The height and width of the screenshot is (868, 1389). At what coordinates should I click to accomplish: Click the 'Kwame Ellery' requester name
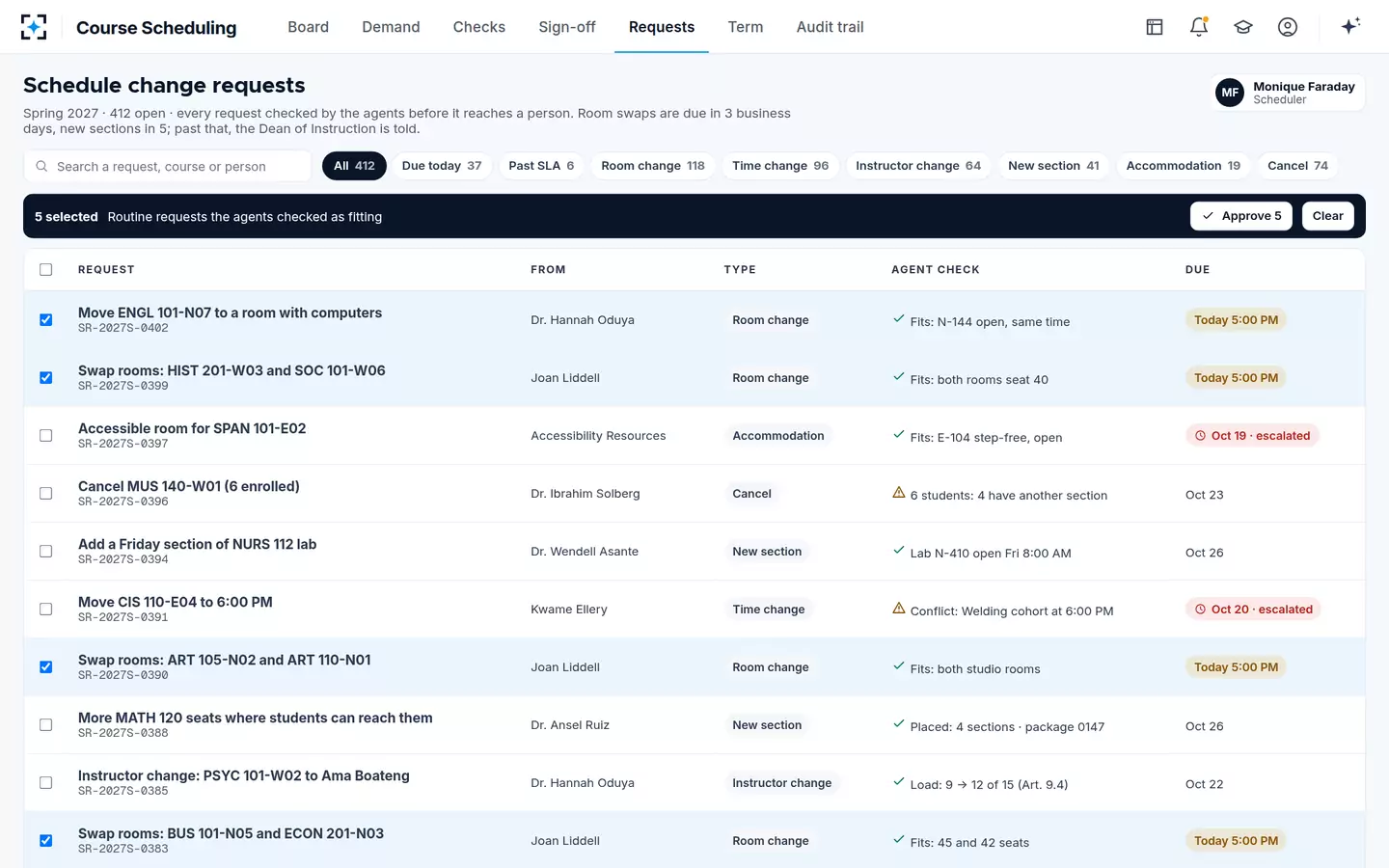point(569,610)
